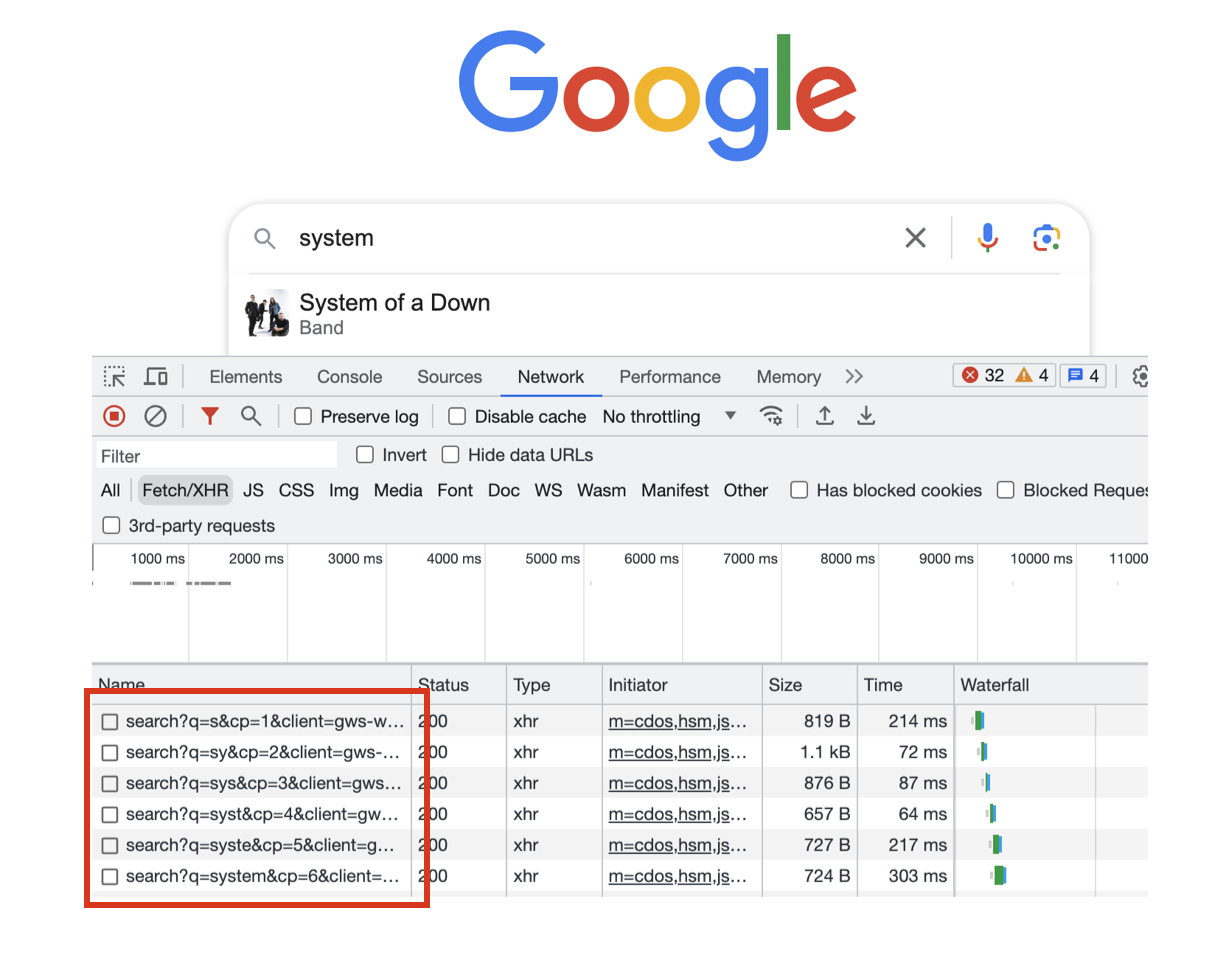Toggle the red filter funnel icon
Screen dimensions: 1222x966
point(209,416)
